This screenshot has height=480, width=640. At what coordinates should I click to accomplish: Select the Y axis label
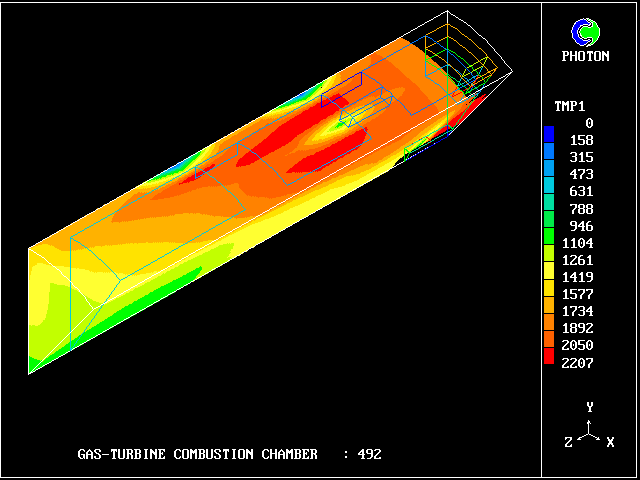[590, 407]
